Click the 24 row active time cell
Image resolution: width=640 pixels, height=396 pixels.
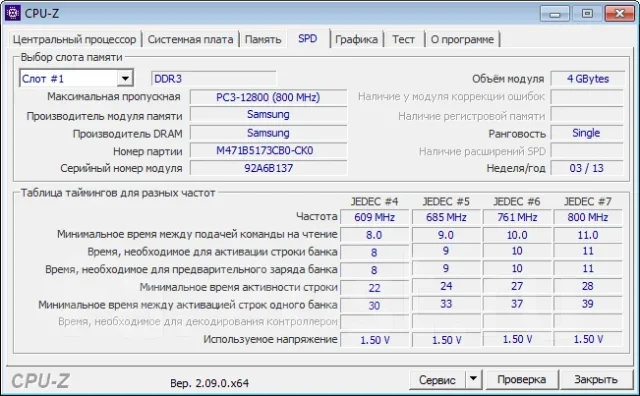pyautogui.click(x=446, y=286)
